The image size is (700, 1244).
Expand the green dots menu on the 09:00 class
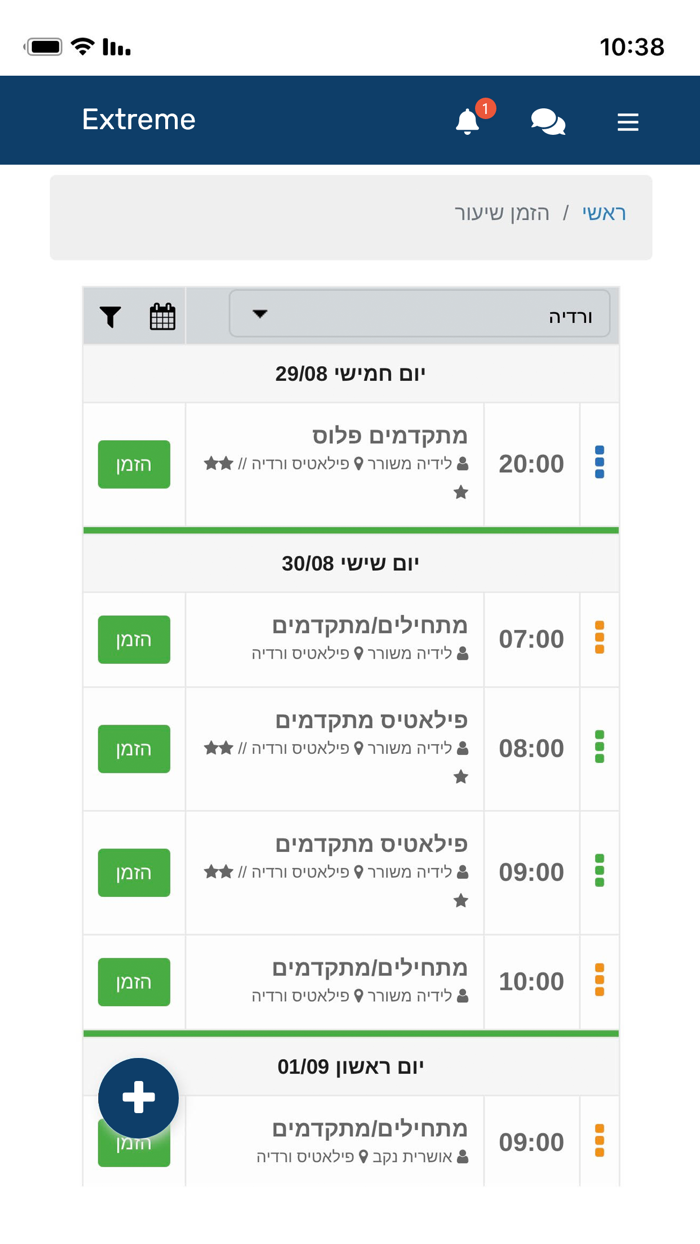click(599, 872)
